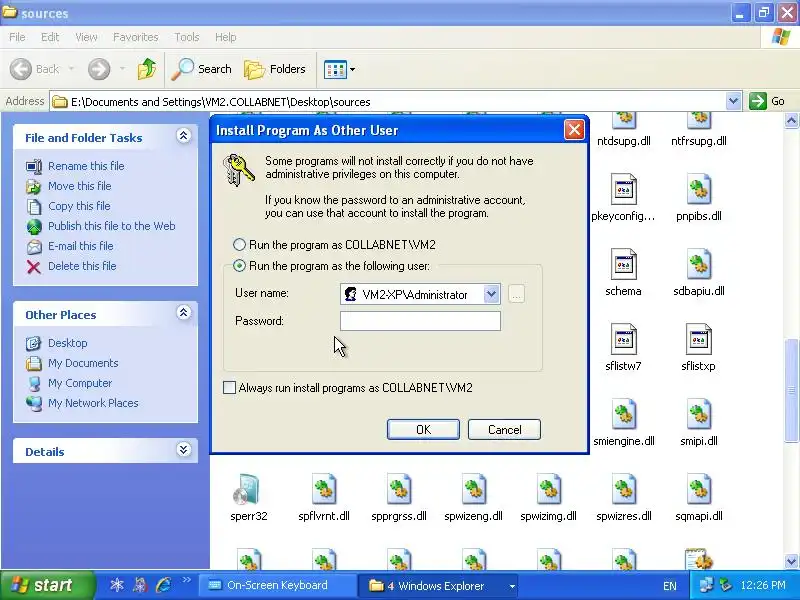Select the sflistxp file icon
Viewport: 800px width, 600px height.
click(698, 340)
